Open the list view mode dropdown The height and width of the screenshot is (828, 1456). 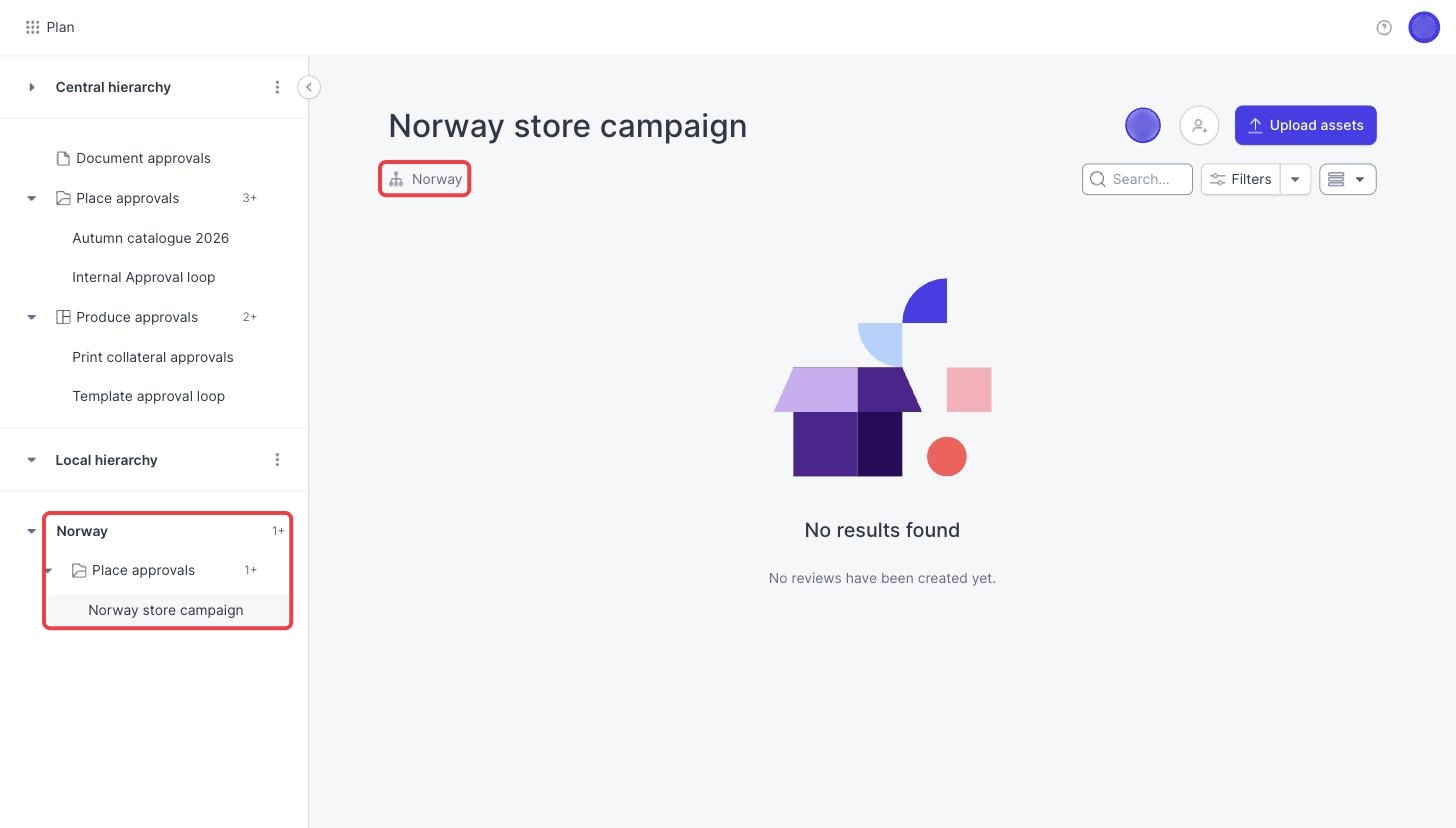(x=1348, y=179)
